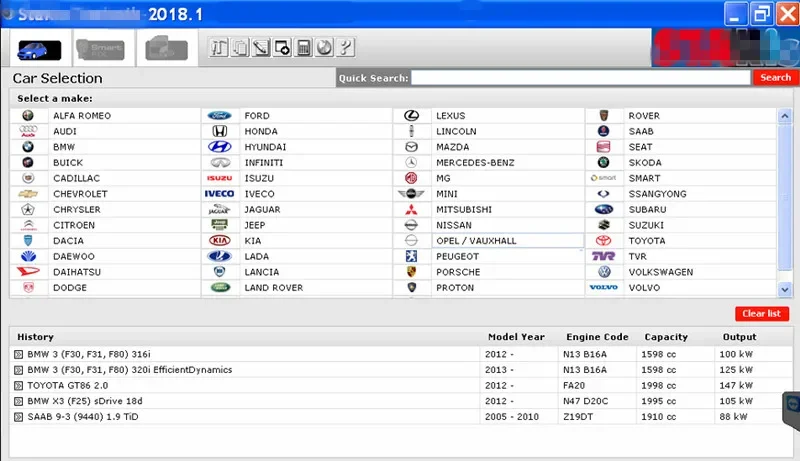Open the blue car selection tab
800x461 pixels.
39,49
